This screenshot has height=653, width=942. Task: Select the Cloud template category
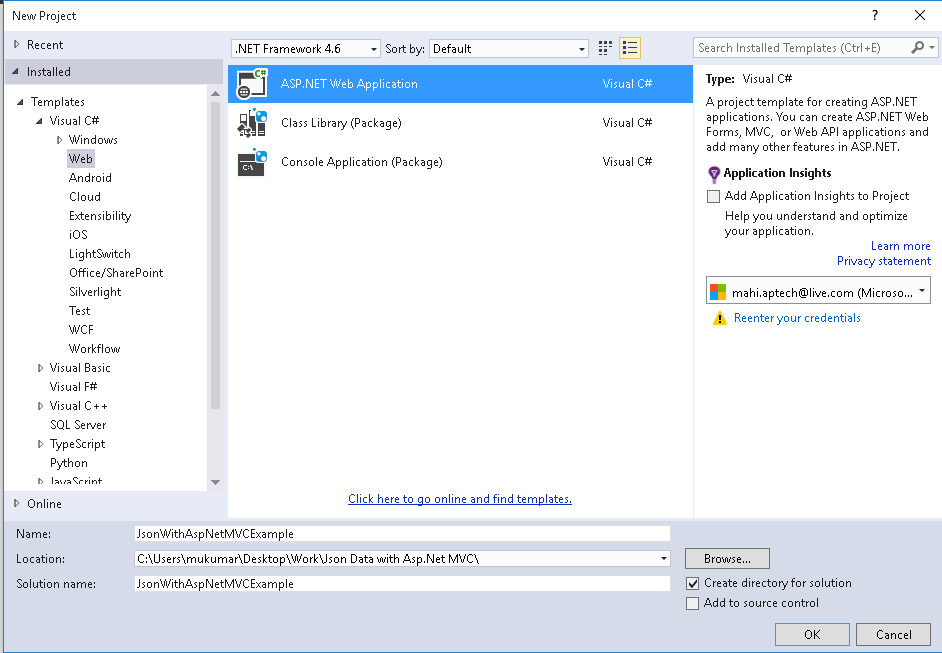tap(85, 197)
